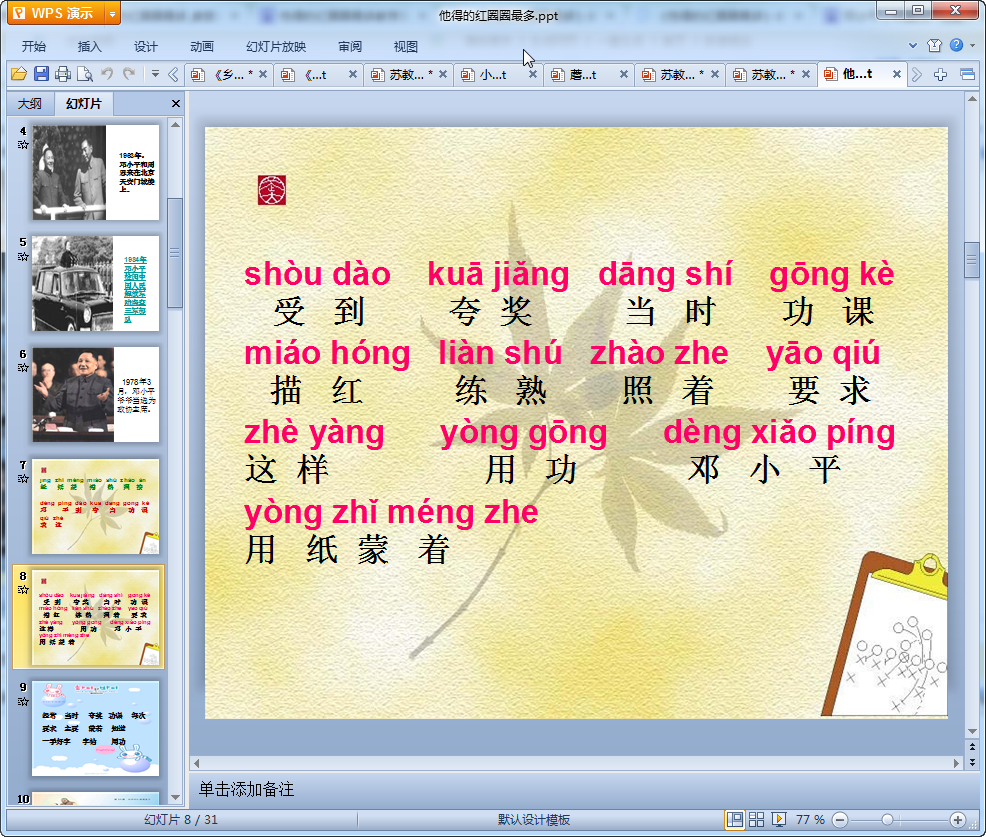Select the active 他...t document tab

854,74
